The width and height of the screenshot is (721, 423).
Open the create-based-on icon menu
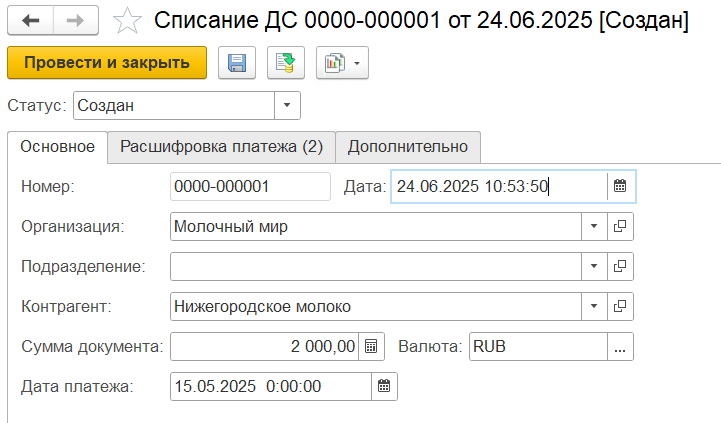point(342,63)
